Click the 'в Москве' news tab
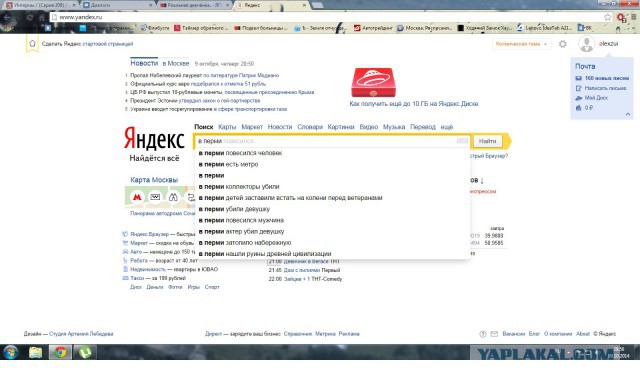This screenshot has height=384, width=640. click(176, 64)
